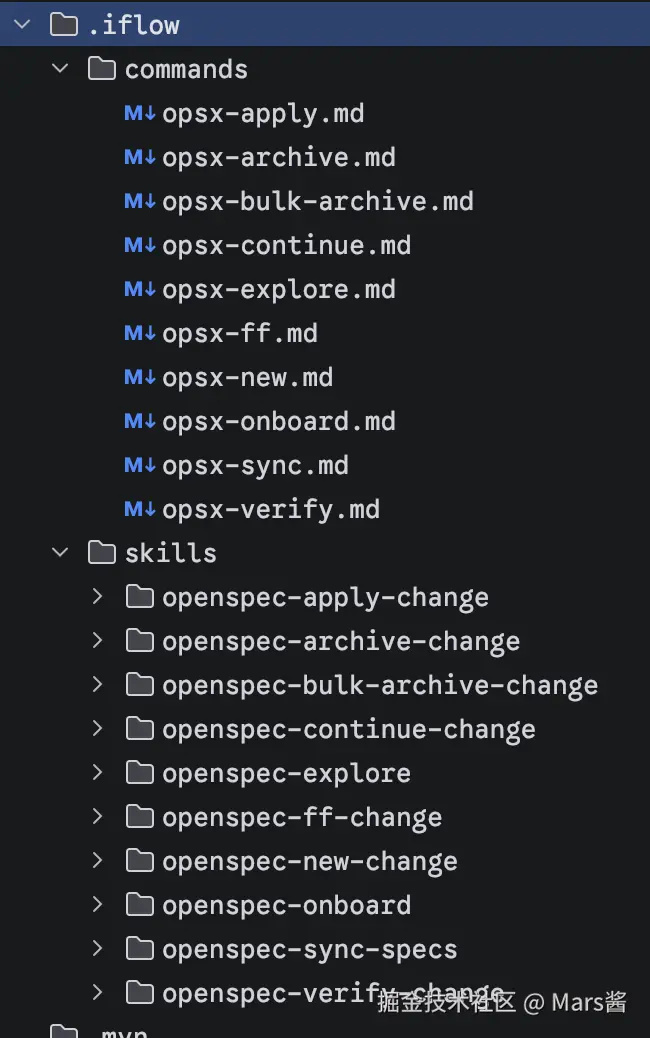Click the markdown icon next to opsx-ff.md
Image resolution: width=650 pixels, height=1038 pixels.
pyautogui.click(x=139, y=333)
